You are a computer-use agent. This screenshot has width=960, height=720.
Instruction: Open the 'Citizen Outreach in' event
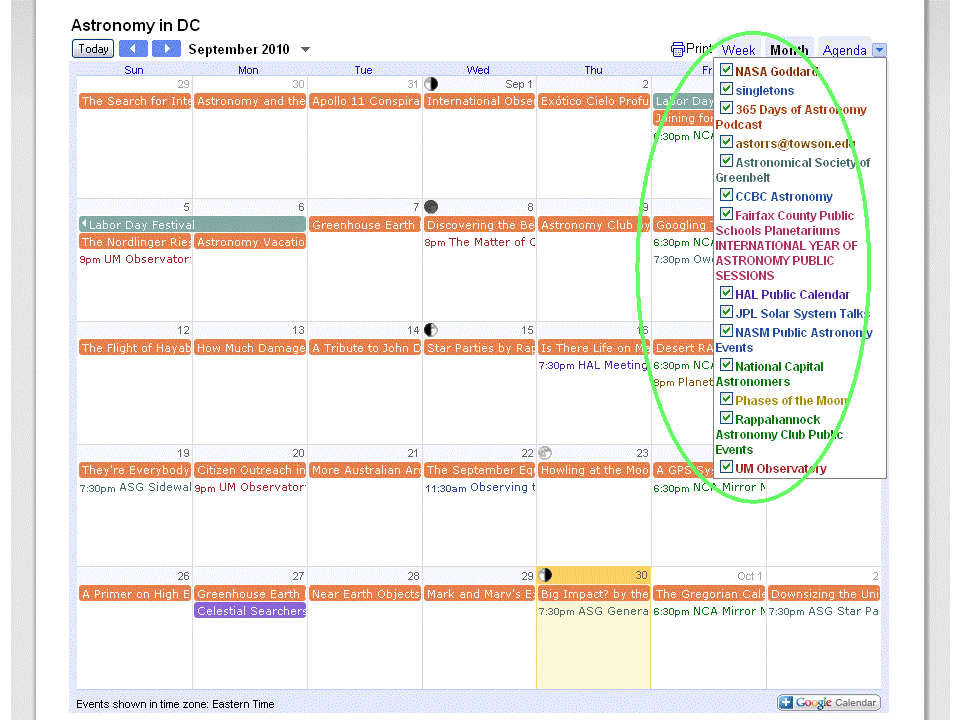[x=250, y=470]
